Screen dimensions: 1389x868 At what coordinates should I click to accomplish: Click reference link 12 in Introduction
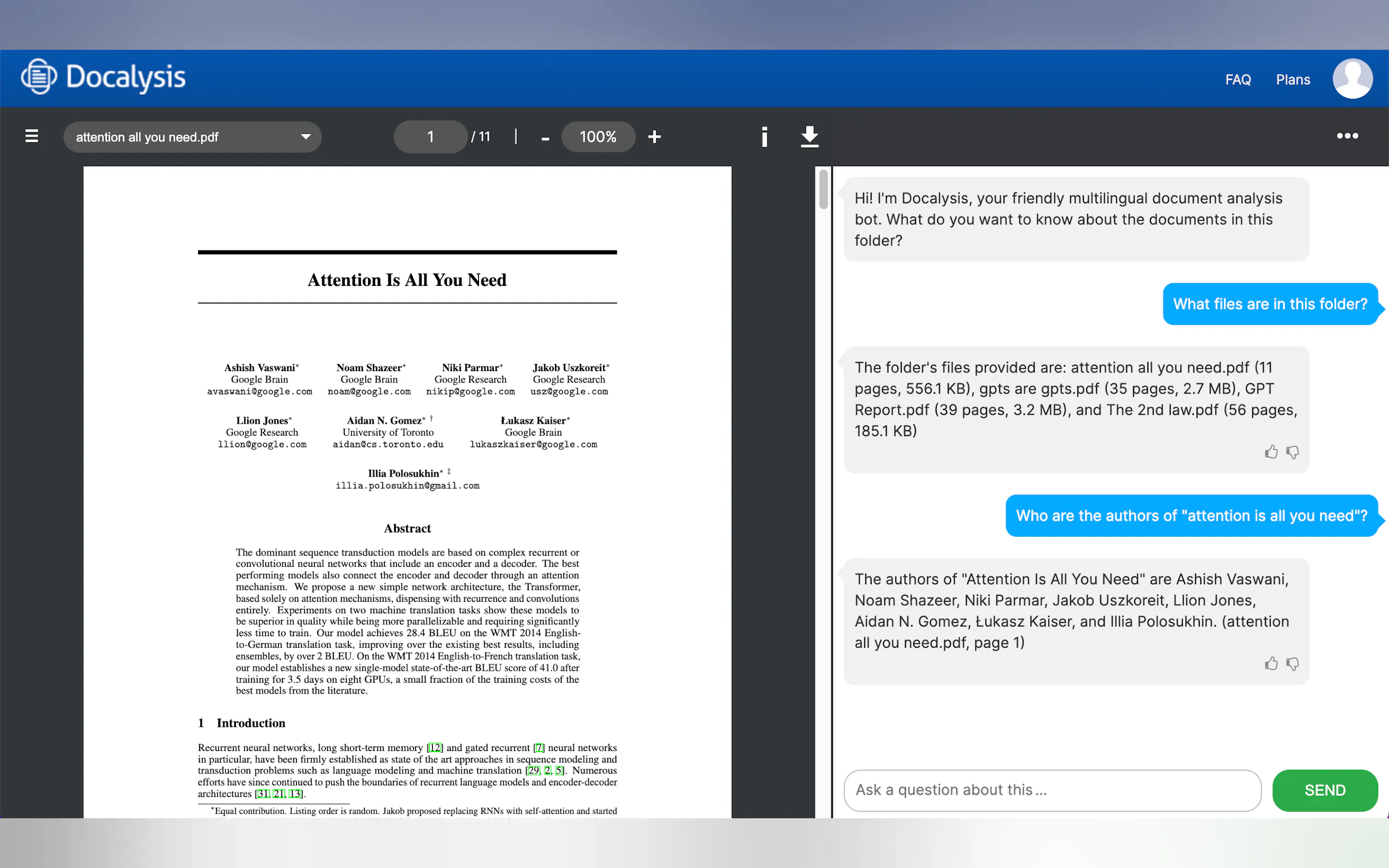pos(435,747)
